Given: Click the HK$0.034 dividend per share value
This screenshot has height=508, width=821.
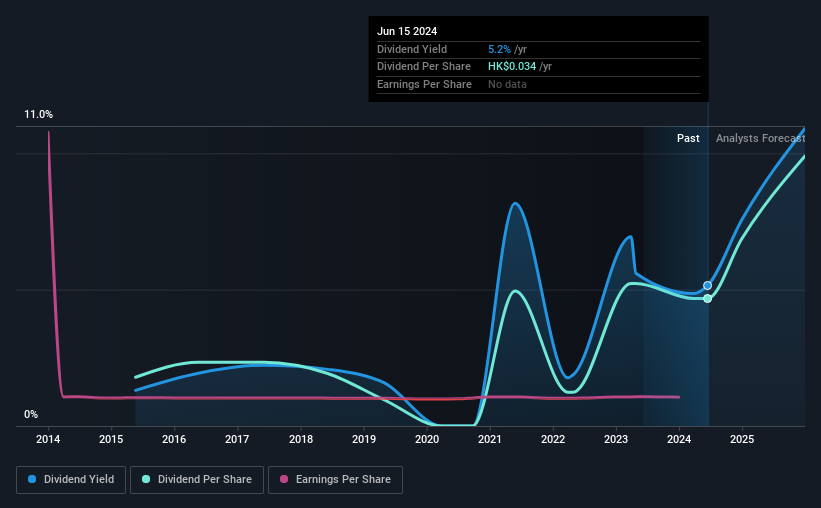Looking at the screenshot, I should point(512,67).
